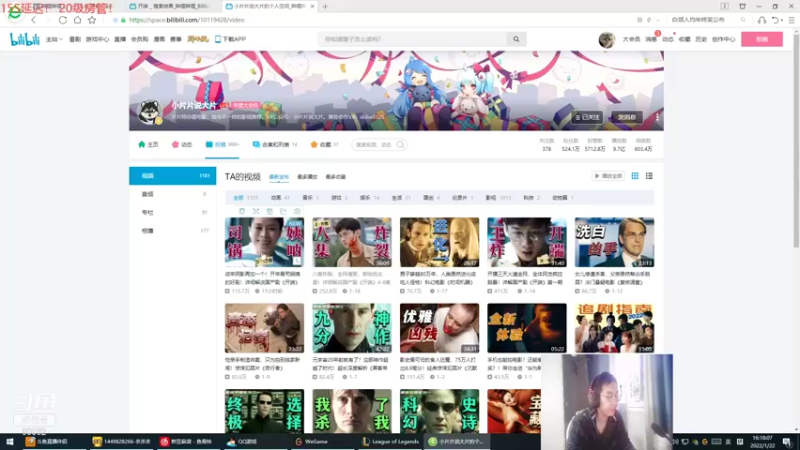Screen dimensions: 800x450
Task: Bookmark page with the star icon
Action: click(x=92, y=20)
